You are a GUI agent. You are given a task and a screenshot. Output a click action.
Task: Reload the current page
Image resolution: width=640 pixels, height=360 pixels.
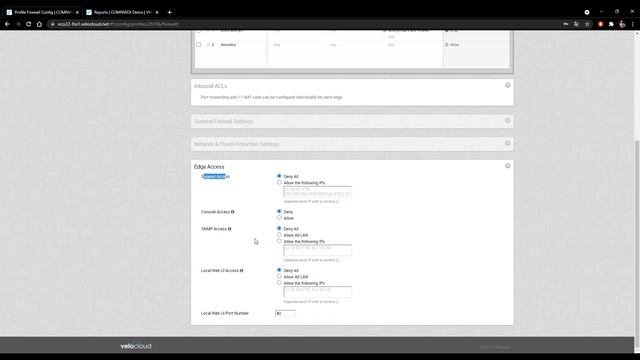[x=29, y=24]
